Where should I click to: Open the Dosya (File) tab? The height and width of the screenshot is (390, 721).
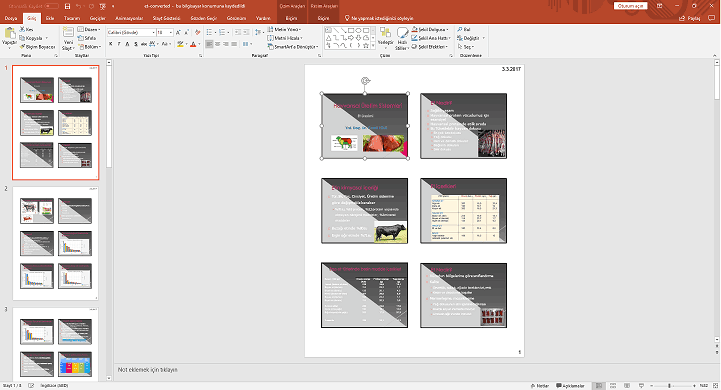11,18
